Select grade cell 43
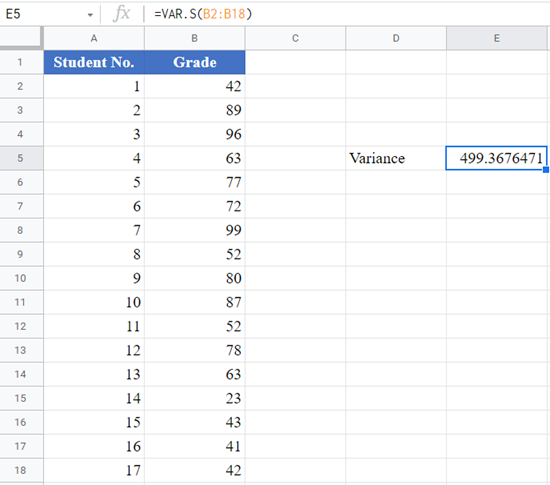Image resolution: width=550 pixels, height=485 pixels. tap(195, 422)
